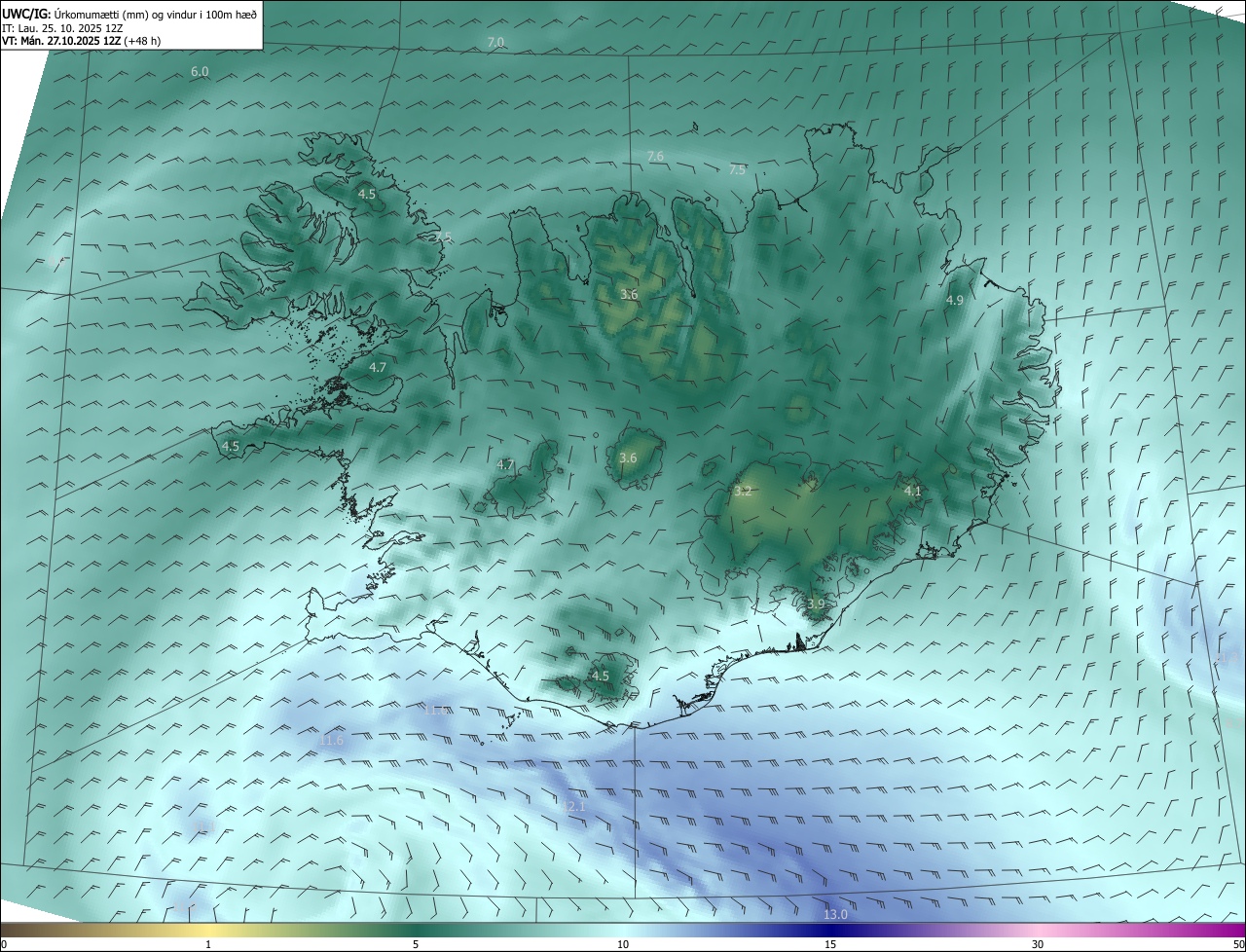Click the '5' label on the color scale
Viewport: 1246px width, 952px height.
(x=416, y=944)
